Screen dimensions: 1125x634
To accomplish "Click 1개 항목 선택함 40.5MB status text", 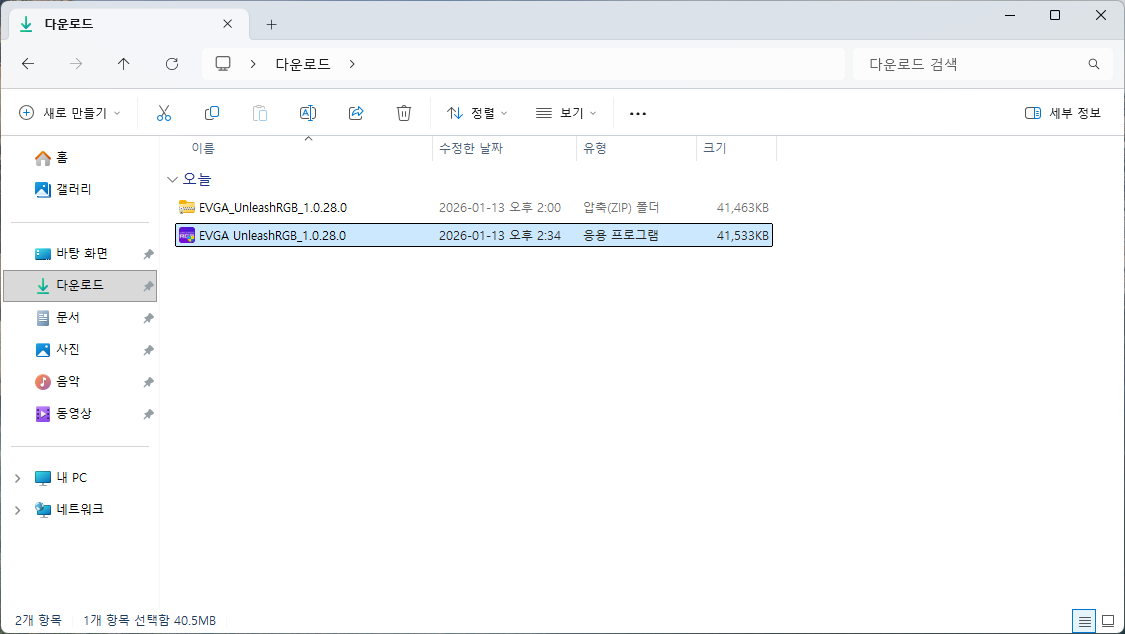I will (149, 620).
